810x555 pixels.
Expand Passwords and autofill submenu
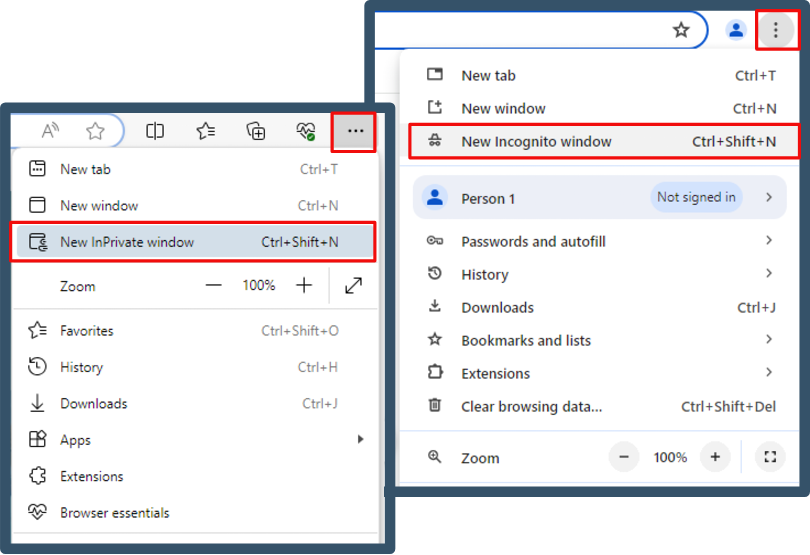tap(769, 241)
